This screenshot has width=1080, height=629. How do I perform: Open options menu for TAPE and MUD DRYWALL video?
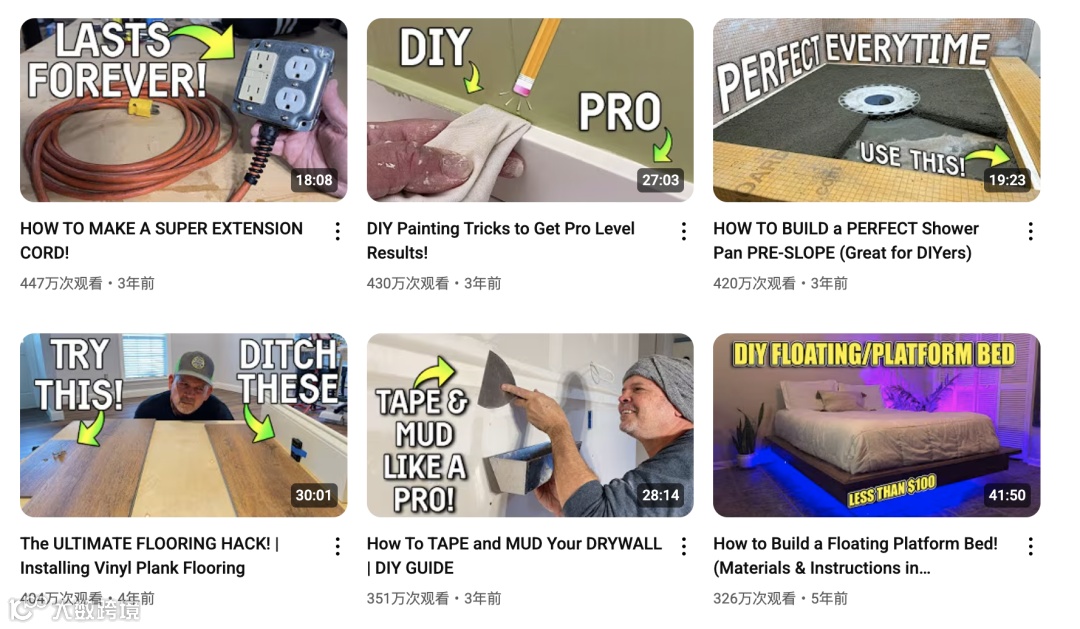[683, 546]
